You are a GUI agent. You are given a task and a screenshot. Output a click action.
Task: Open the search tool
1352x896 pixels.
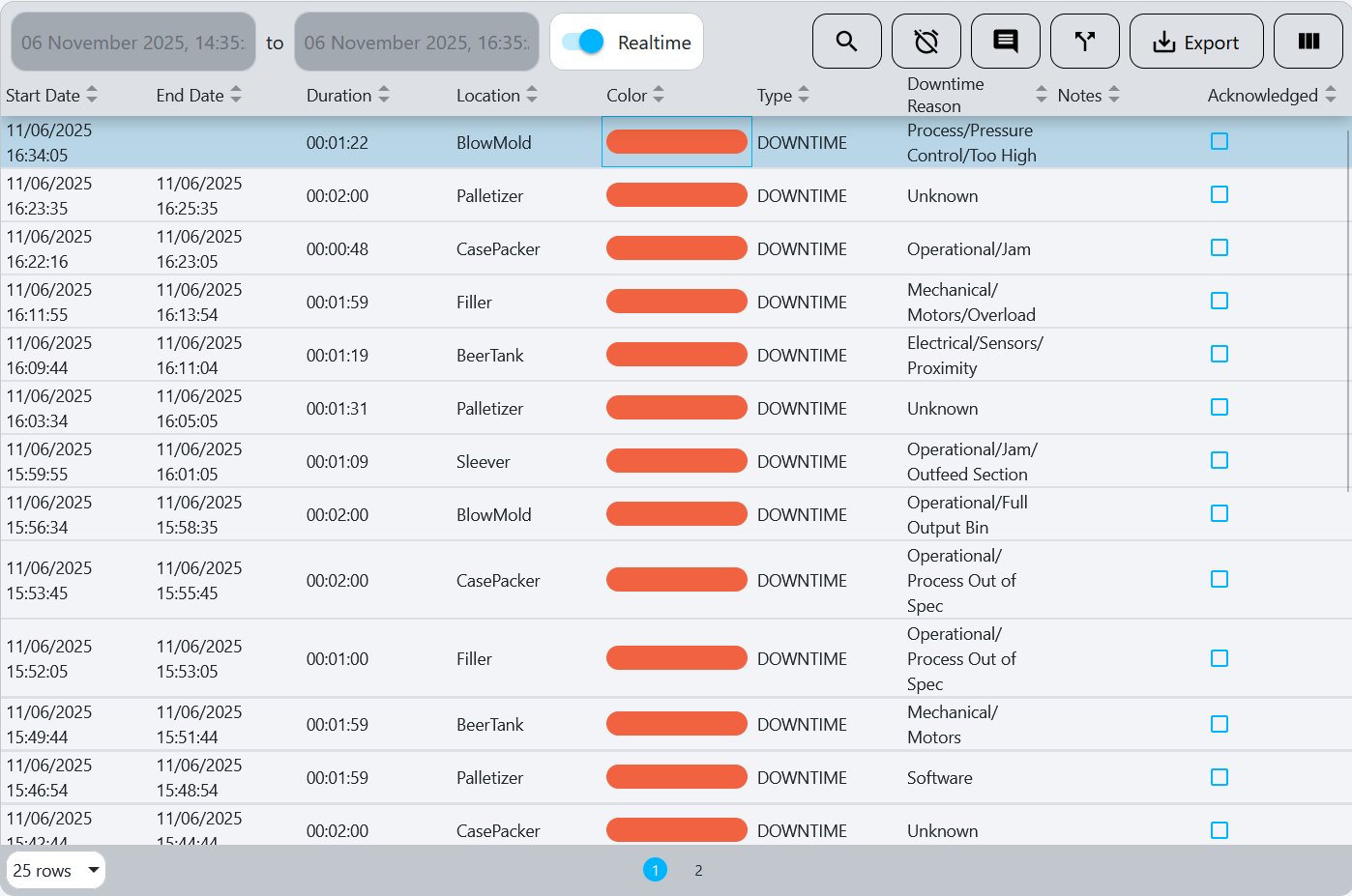coord(846,42)
